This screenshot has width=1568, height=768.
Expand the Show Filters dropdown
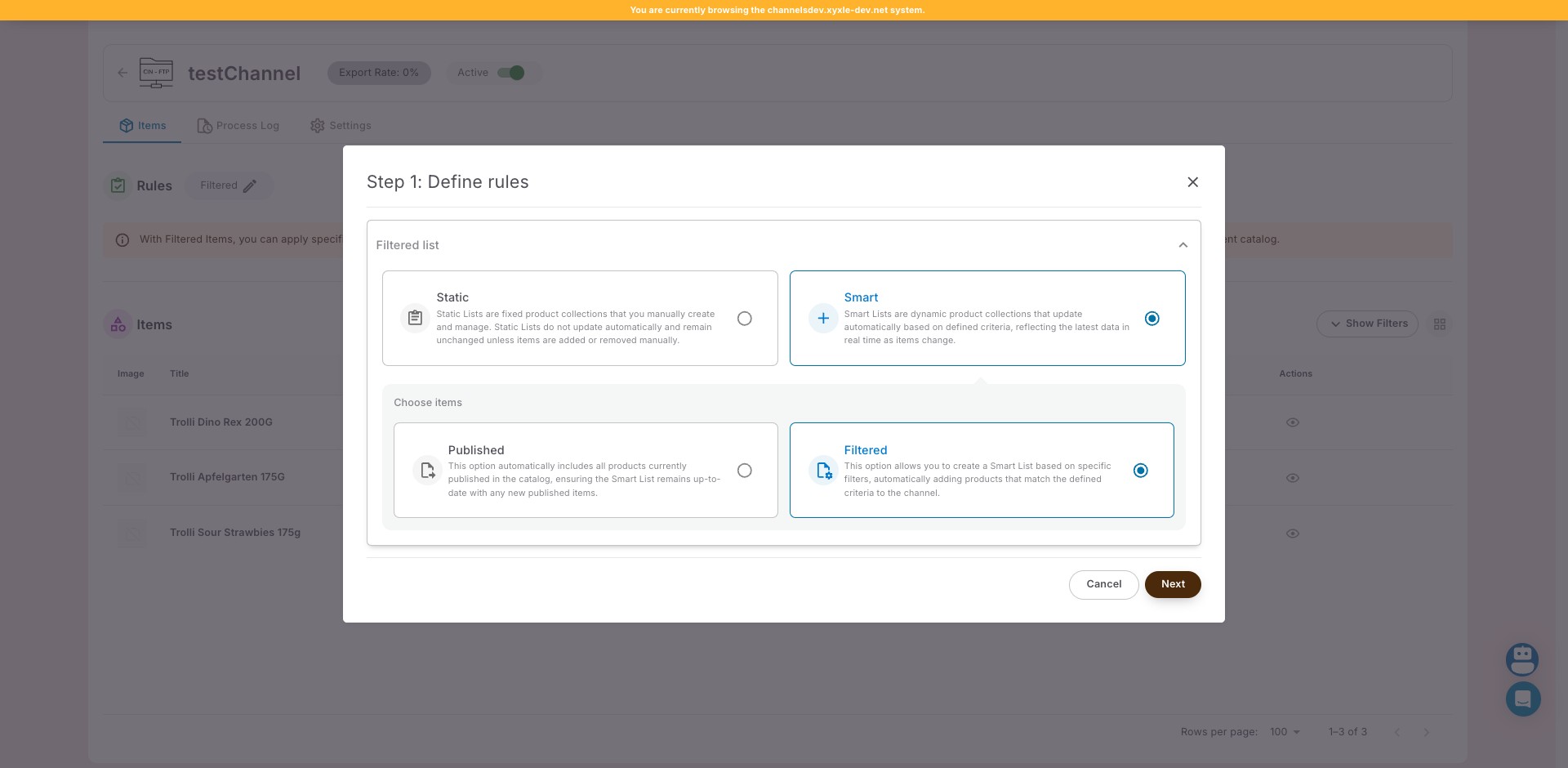pos(1367,324)
